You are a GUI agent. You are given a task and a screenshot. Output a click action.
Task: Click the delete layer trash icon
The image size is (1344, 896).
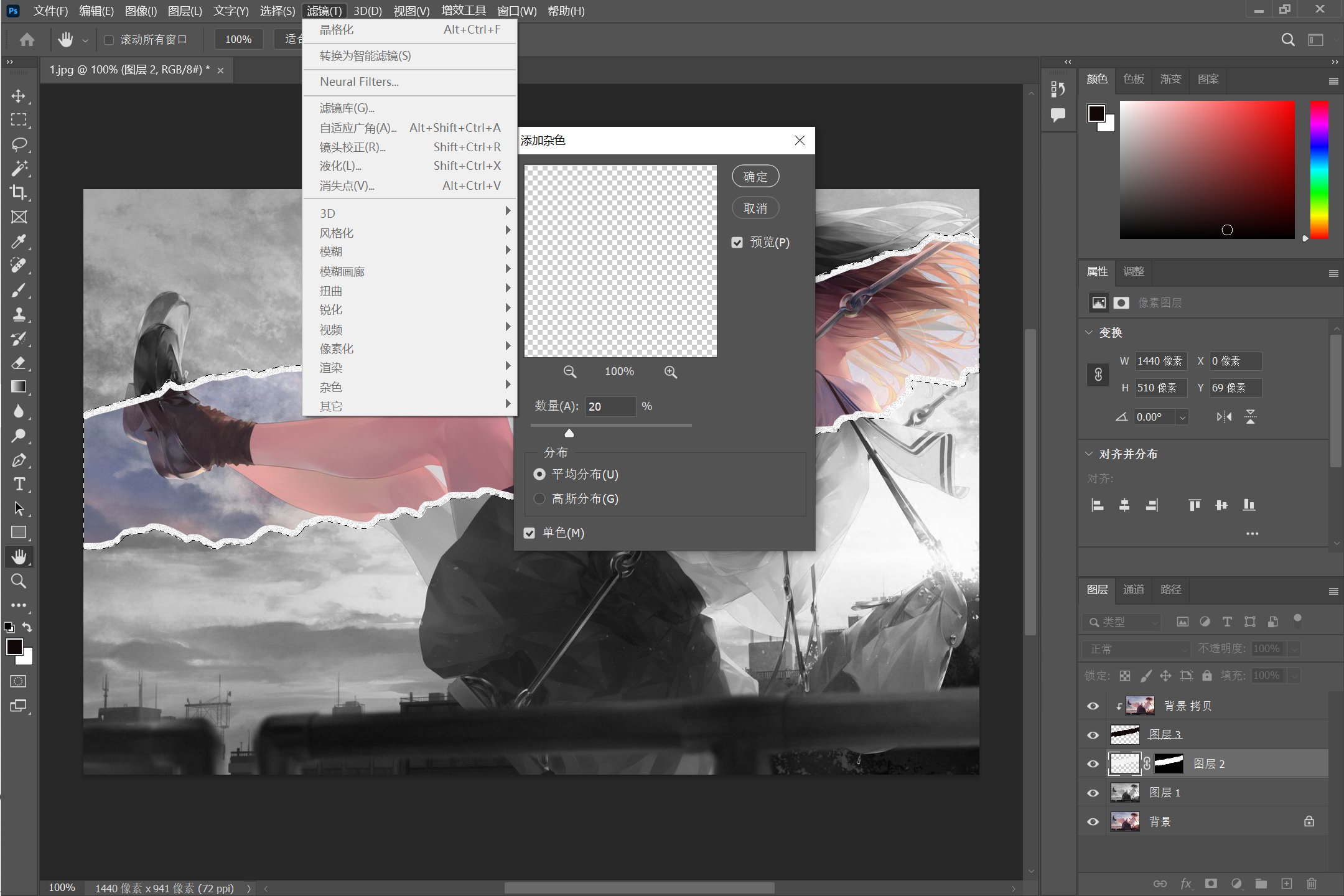[x=1312, y=884]
